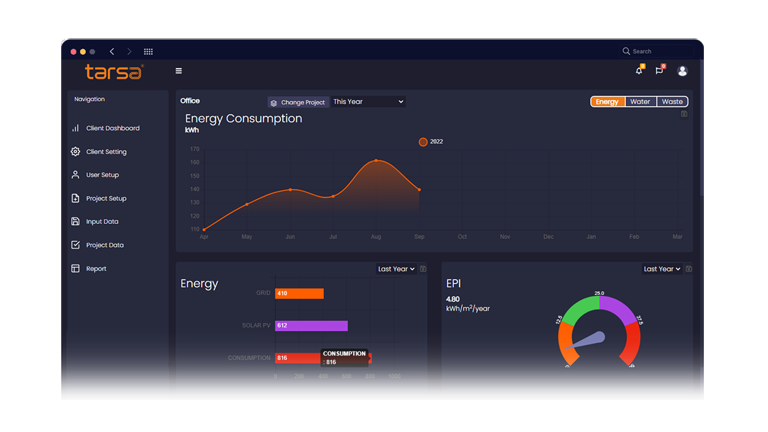This screenshot has width=768, height=432.
Task: Click the Client Setting gear icon
Action: tap(75, 152)
